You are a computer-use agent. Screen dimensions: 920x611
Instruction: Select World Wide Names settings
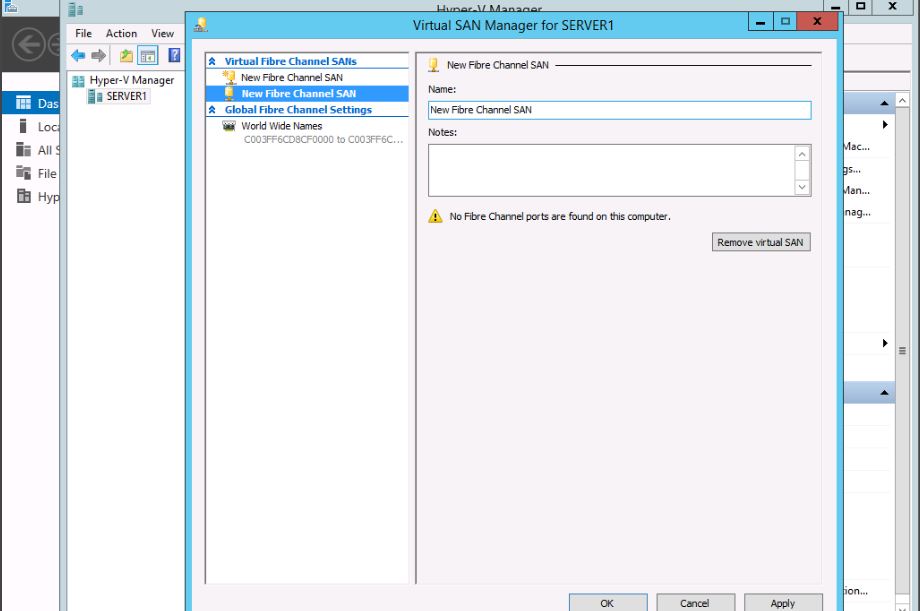tap(282, 126)
